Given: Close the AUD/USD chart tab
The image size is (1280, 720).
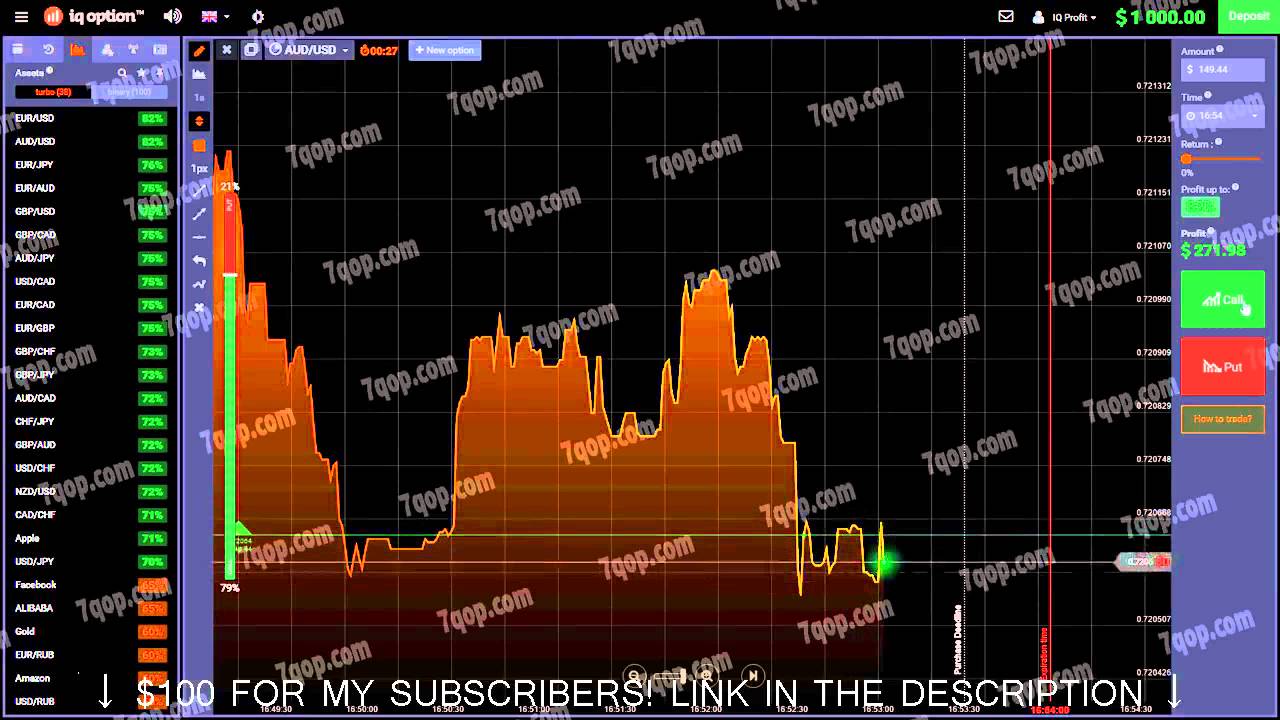Looking at the screenshot, I should (227, 50).
